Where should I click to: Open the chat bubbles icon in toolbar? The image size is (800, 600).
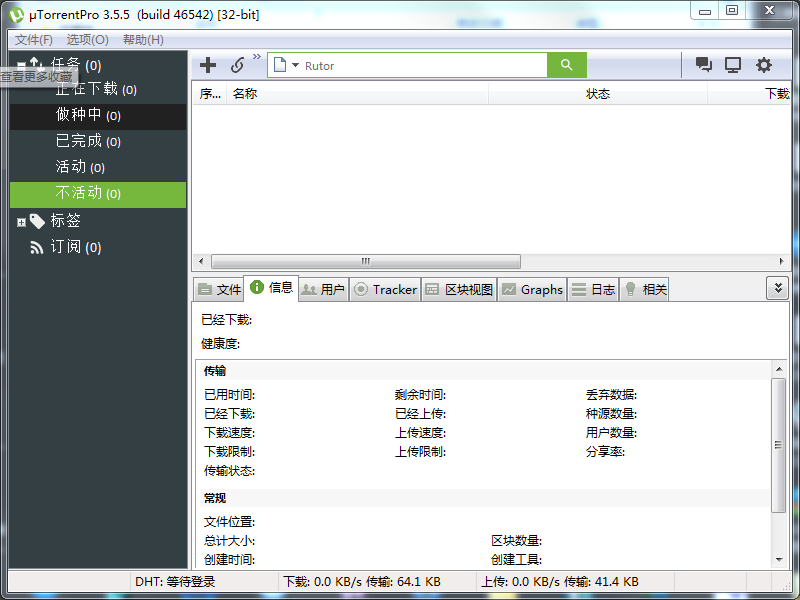(x=704, y=65)
